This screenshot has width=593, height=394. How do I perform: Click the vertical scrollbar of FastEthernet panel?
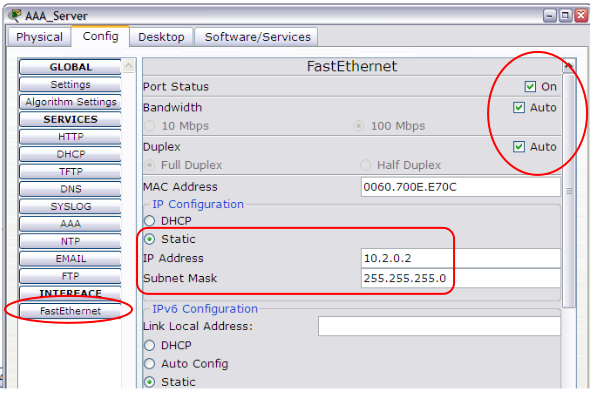coord(569,191)
